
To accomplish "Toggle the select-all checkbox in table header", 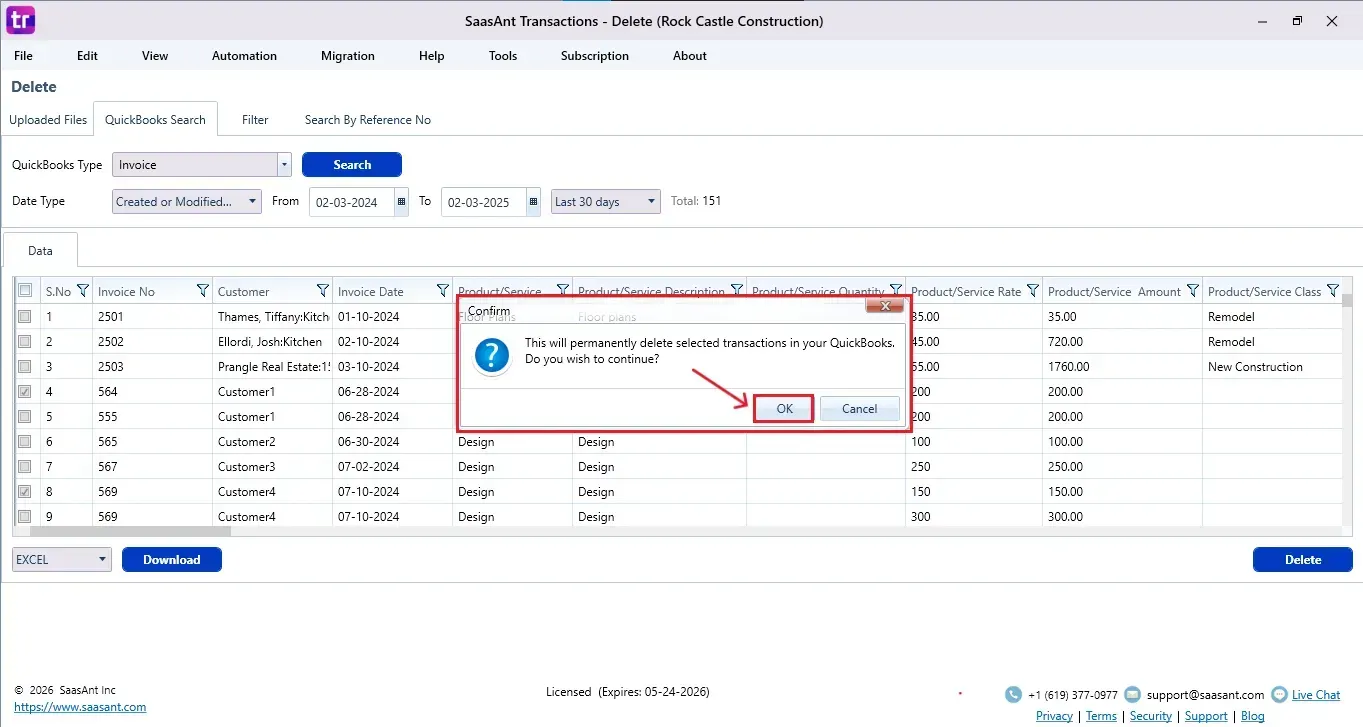I will tap(25, 291).
